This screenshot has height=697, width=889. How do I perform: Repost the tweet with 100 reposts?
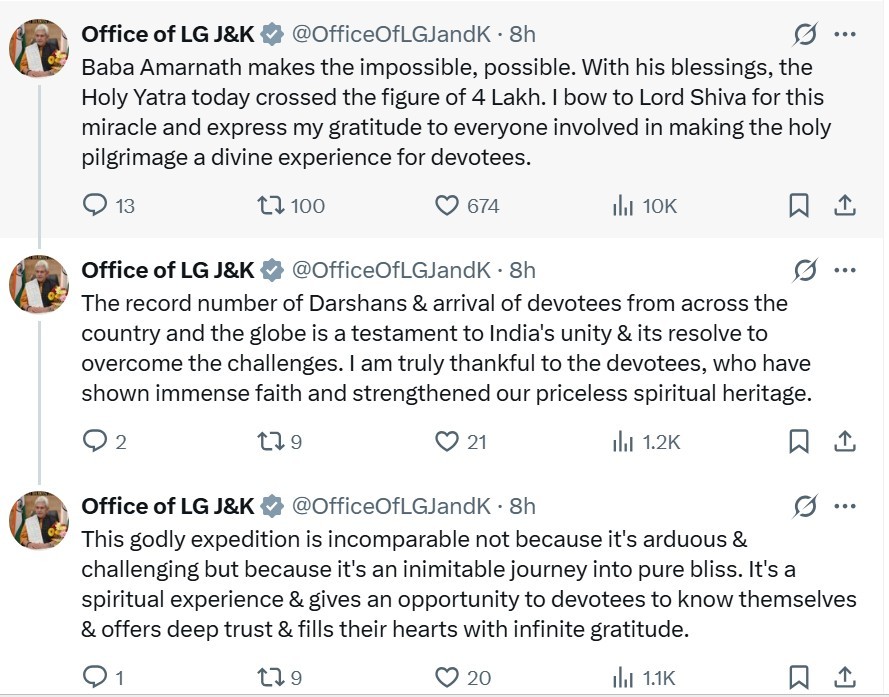pyautogui.click(x=269, y=205)
